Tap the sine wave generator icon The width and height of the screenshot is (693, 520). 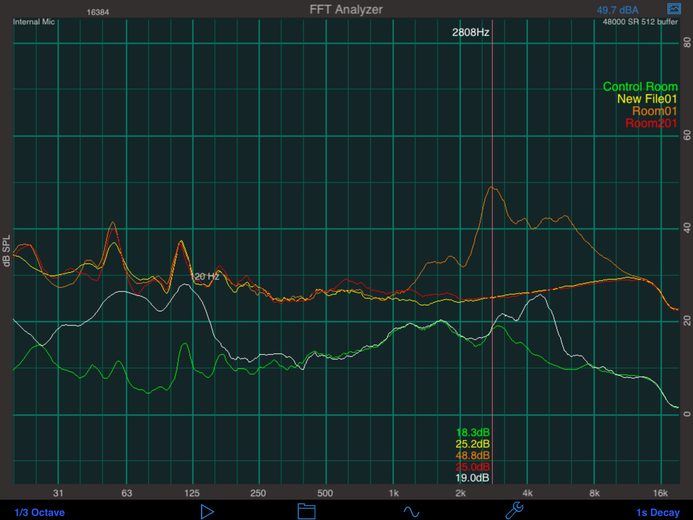pyautogui.click(x=411, y=512)
